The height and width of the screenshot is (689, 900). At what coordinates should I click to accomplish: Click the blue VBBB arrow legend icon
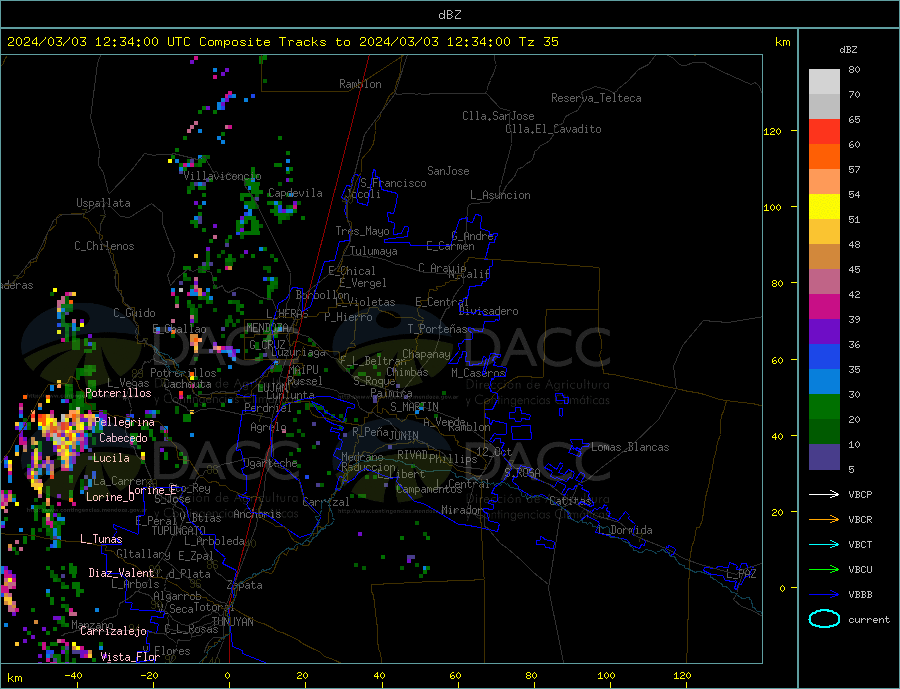coord(825,595)
